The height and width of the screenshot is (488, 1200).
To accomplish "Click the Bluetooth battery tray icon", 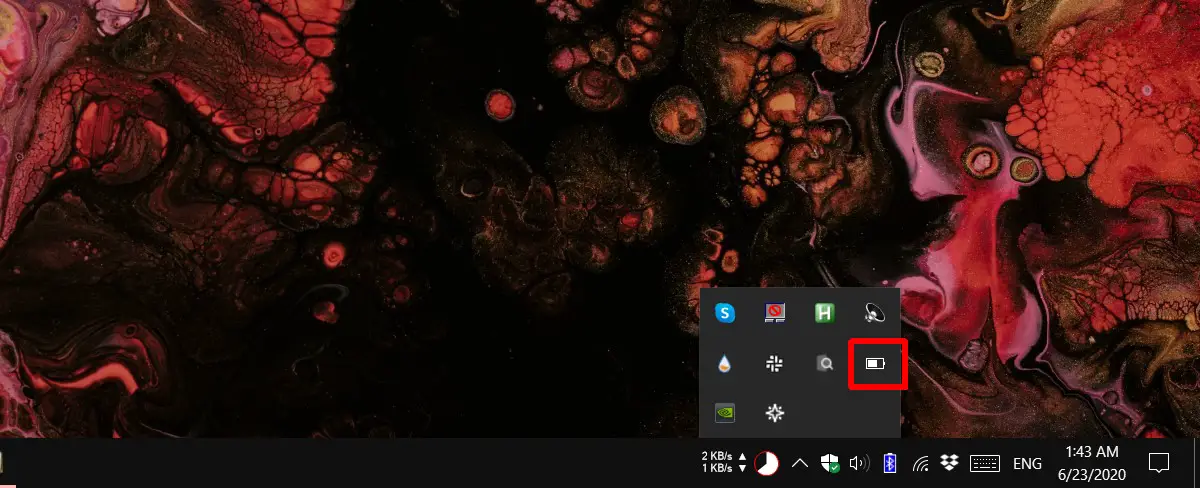I will 890,463.
